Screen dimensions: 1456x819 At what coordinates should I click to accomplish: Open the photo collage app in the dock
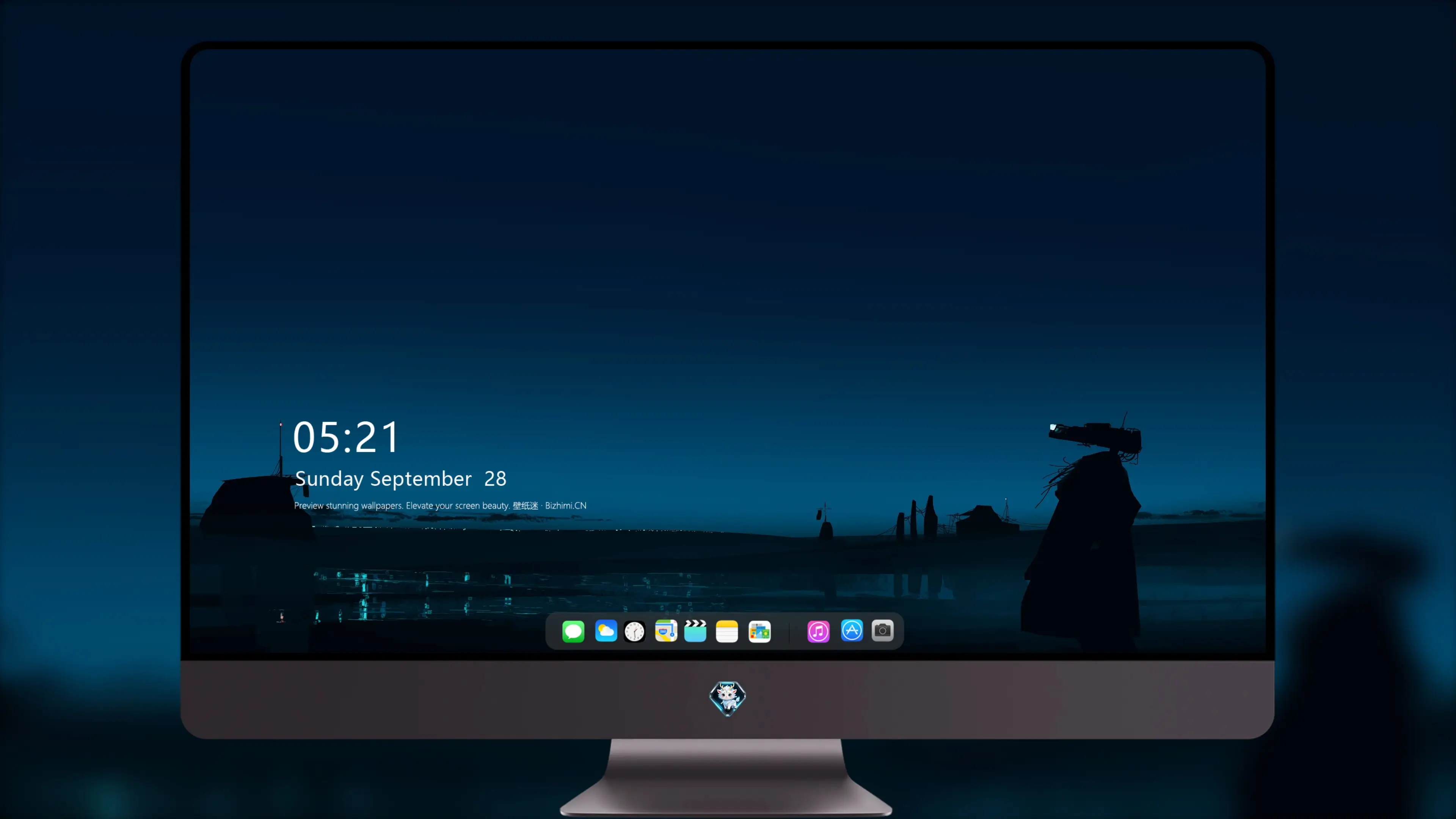pos(759,631)
